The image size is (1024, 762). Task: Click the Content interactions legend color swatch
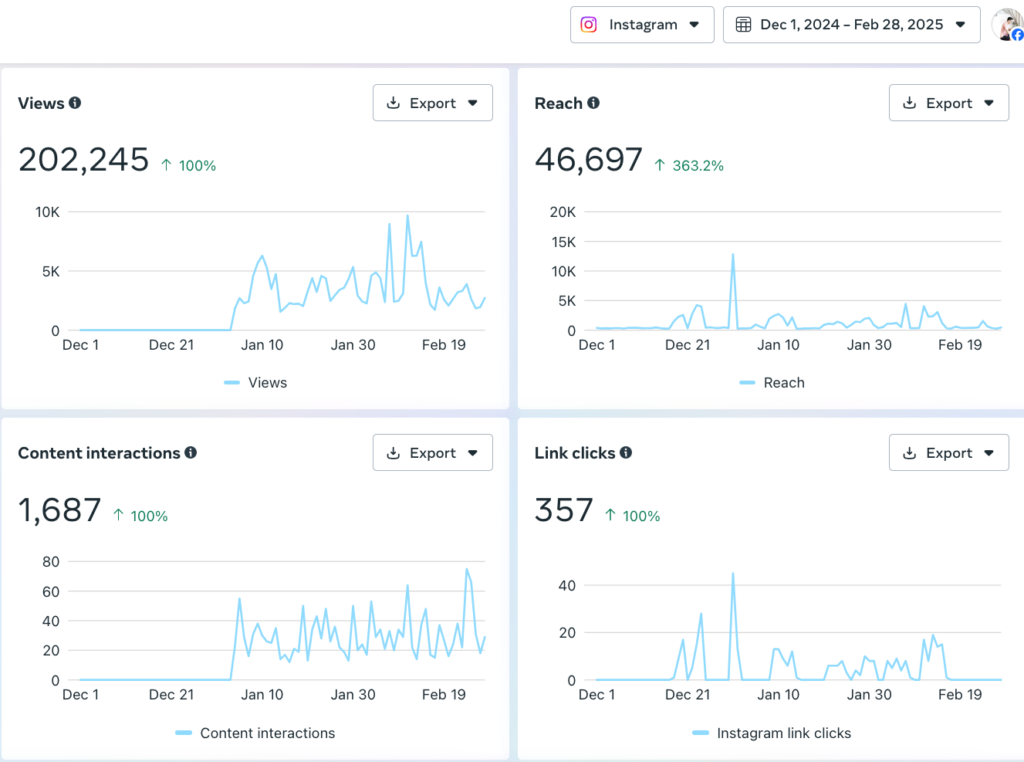click(184, 733)
